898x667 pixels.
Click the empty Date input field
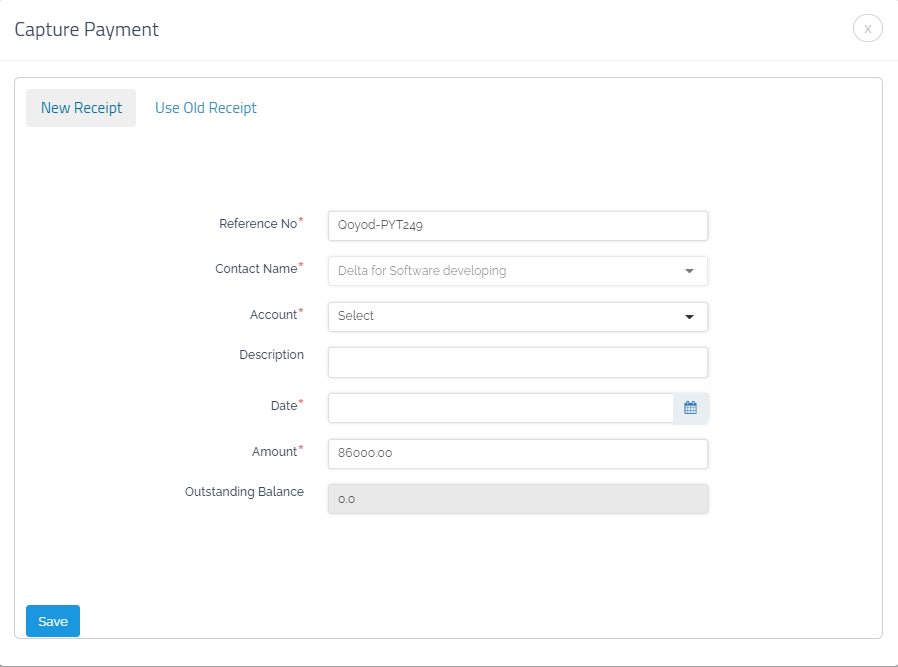tap(500, 408)
